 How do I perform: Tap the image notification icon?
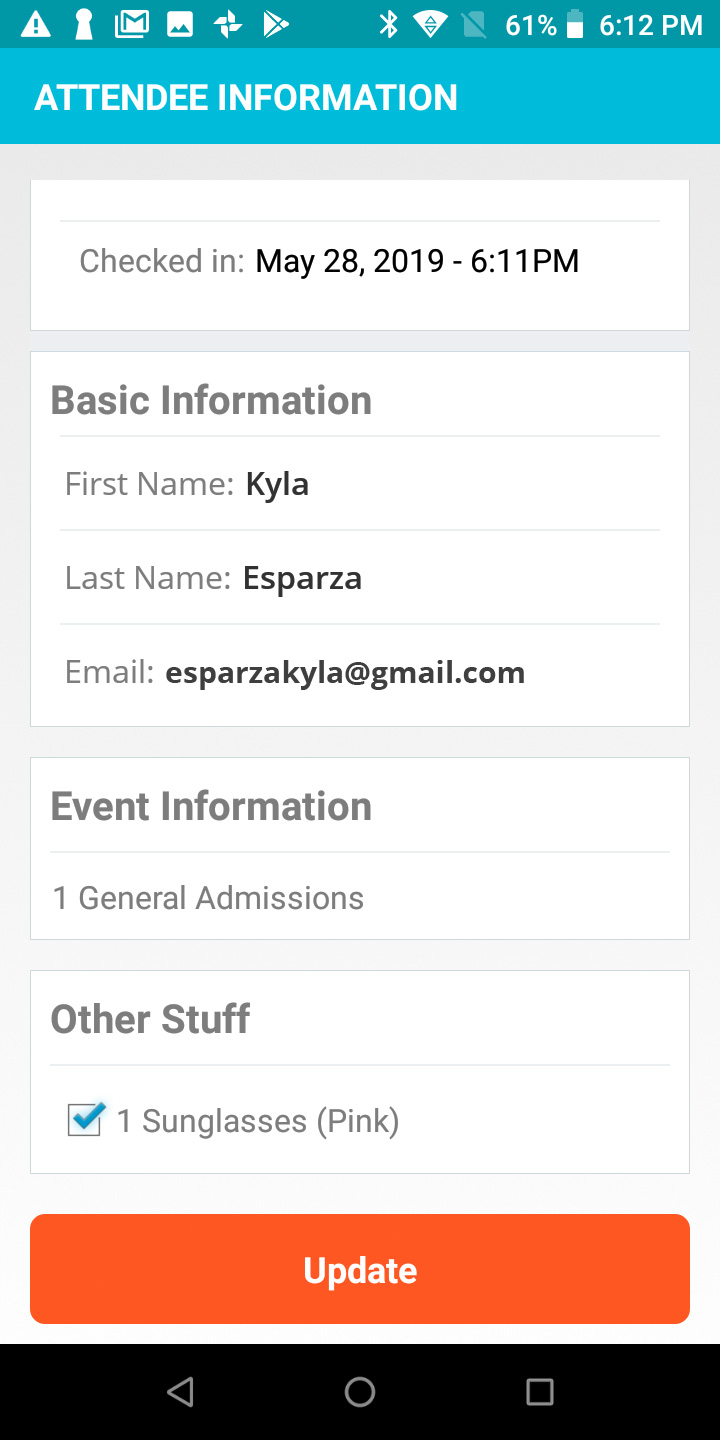point(180,25)
